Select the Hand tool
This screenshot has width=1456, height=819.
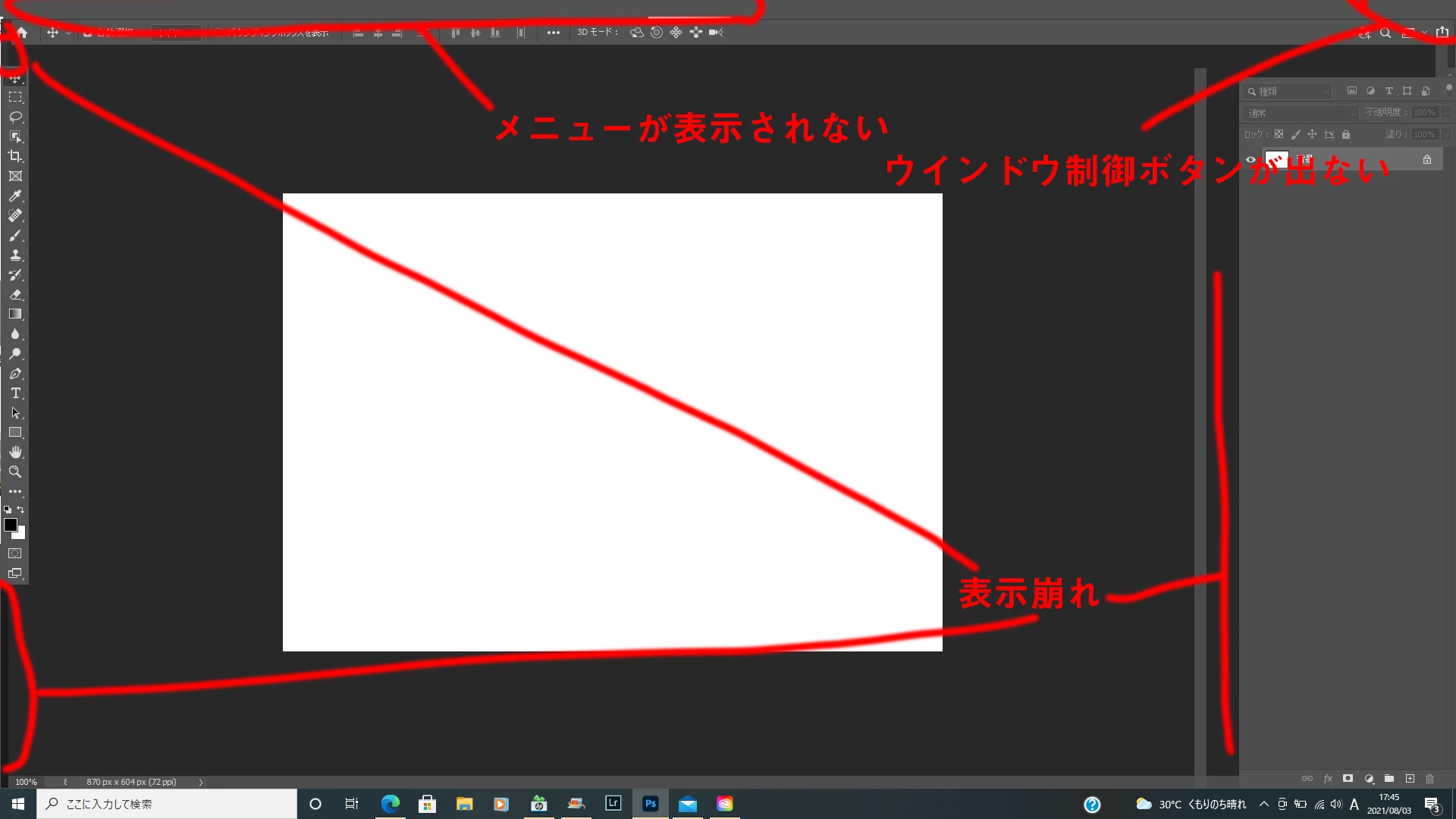tap(15, 452)
